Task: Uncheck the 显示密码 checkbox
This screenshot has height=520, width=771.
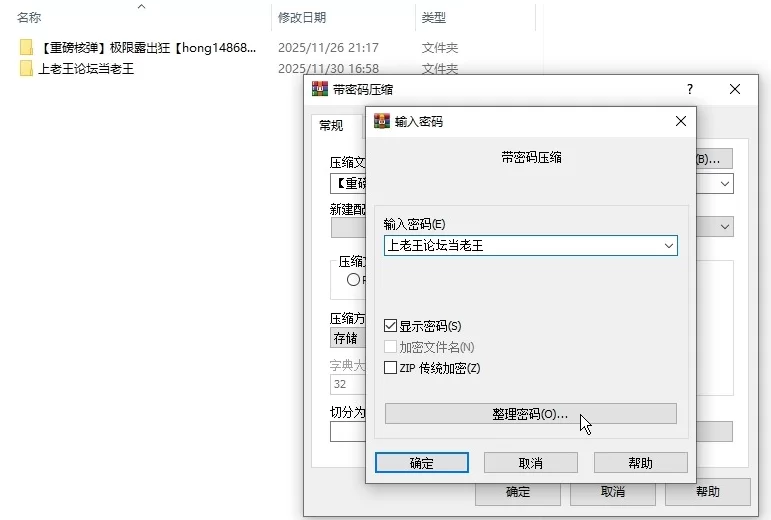Action: 391,326
